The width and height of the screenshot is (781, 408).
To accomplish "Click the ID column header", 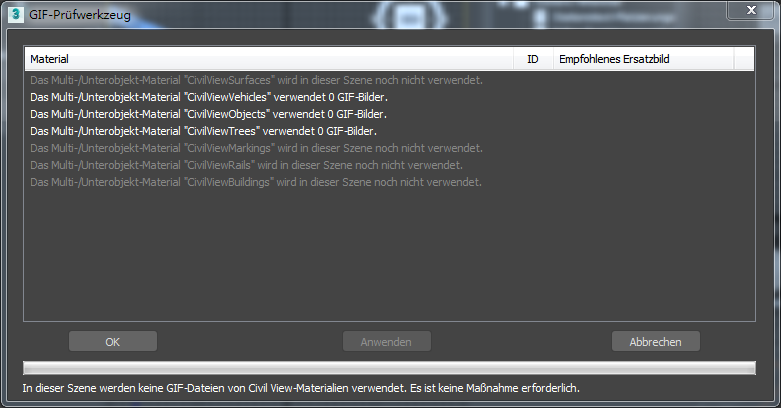I will [533, 59].
